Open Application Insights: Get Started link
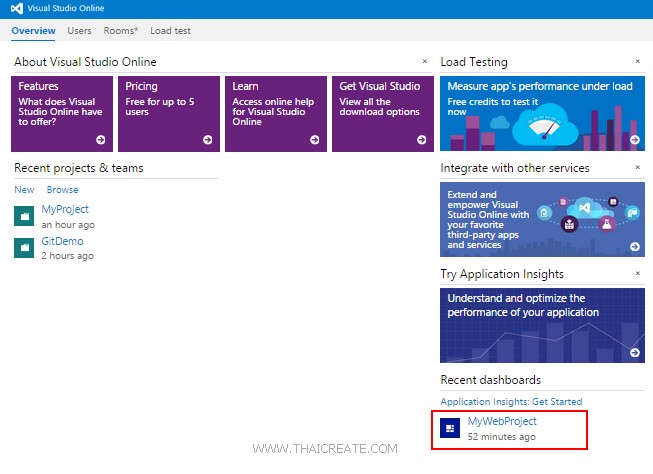This screenshot has height=474, width=653. 511,402
